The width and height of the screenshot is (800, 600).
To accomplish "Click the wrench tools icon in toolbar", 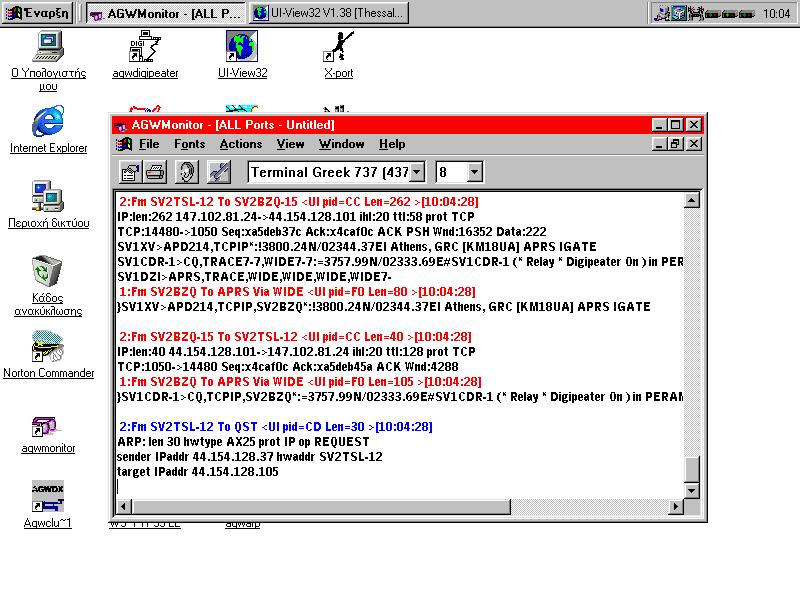I will click(x=219, y=172).
